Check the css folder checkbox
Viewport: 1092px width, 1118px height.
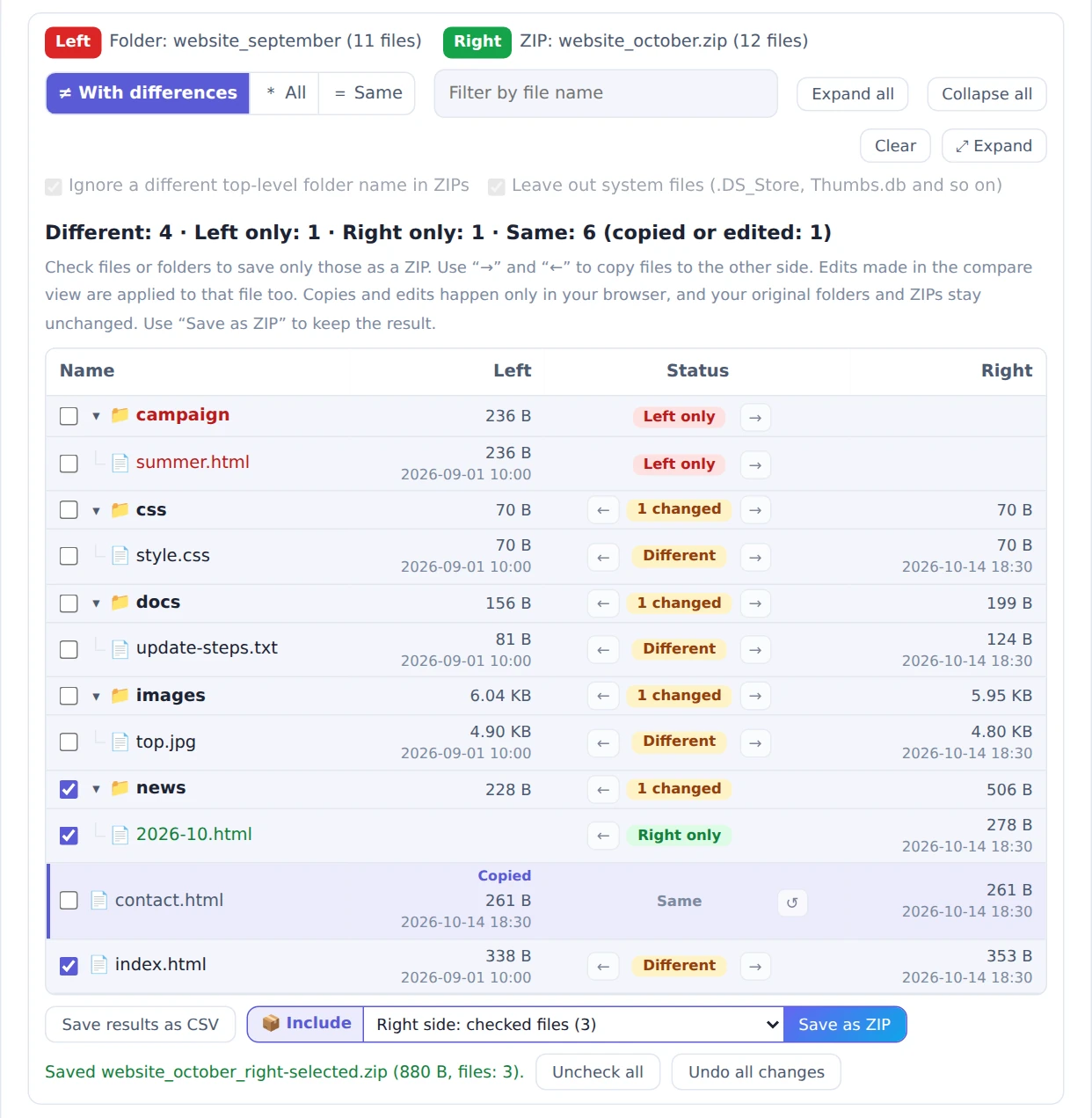tap(69, 510)
